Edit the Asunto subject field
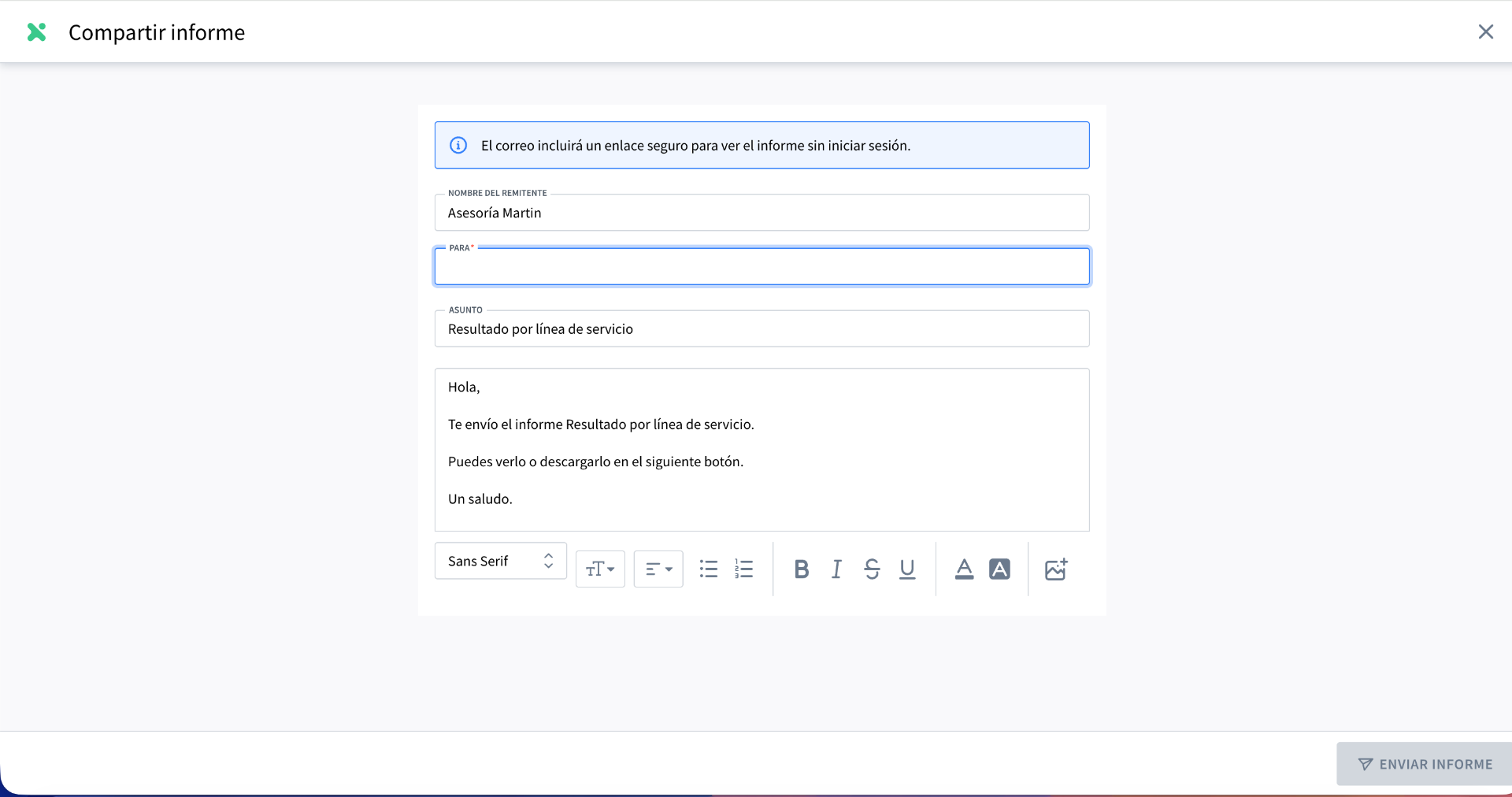Viewport: 1512px width, 797px height. (x=762, y=328)
